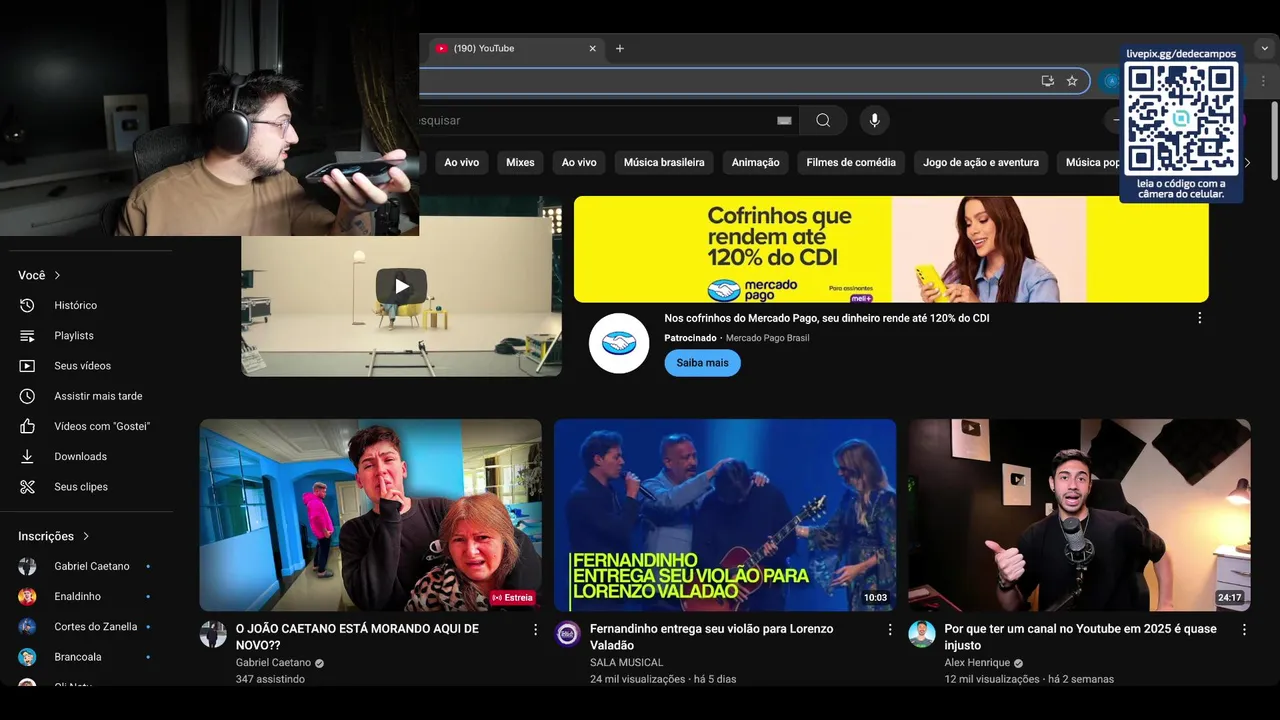Switch to the (190) YouTube browser tab
The width and height of the screenshot is (1280, 720).
coord(515,48)
